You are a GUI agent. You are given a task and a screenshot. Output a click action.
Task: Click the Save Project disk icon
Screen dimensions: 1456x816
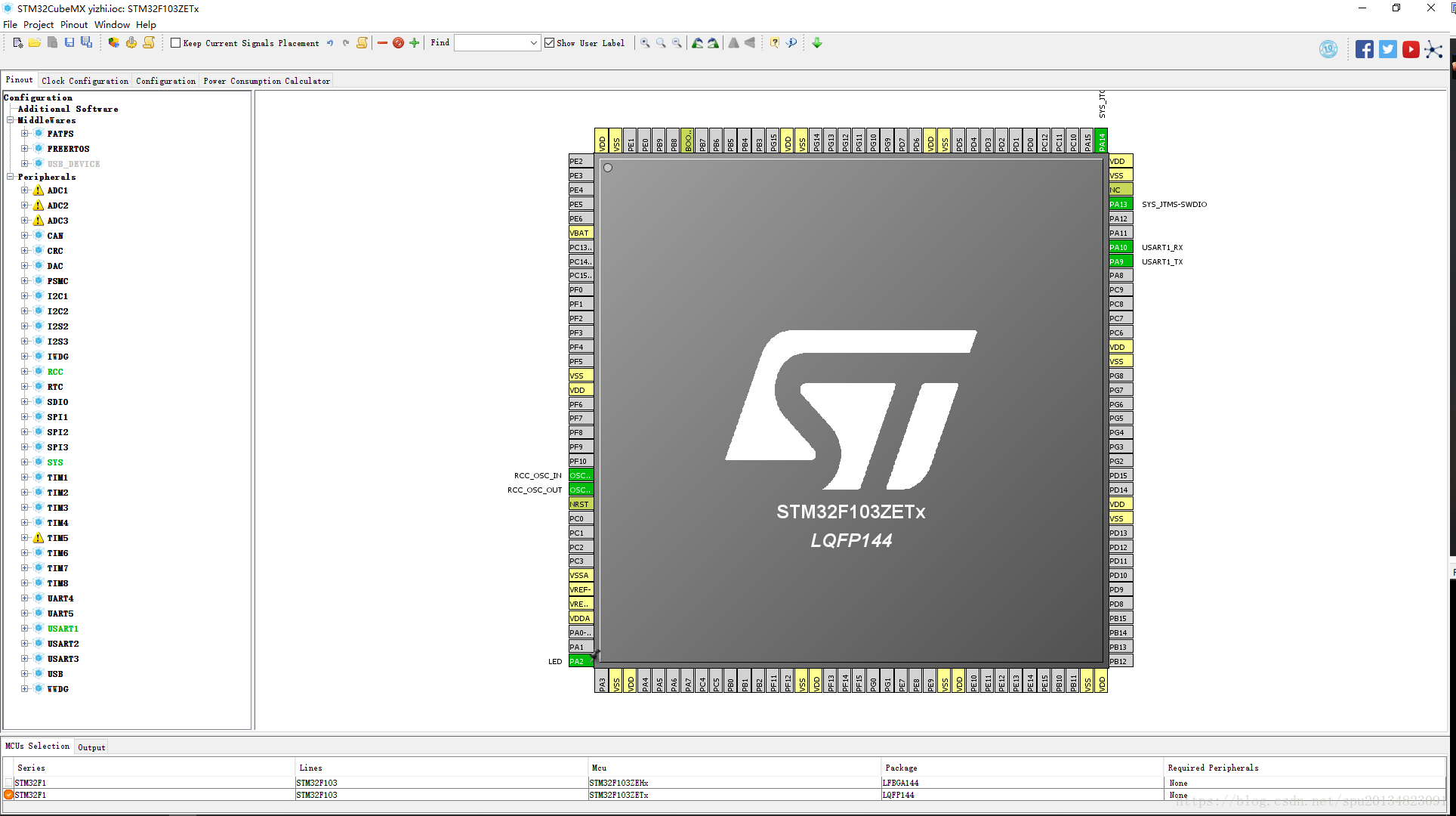click(x=69, y=43)
